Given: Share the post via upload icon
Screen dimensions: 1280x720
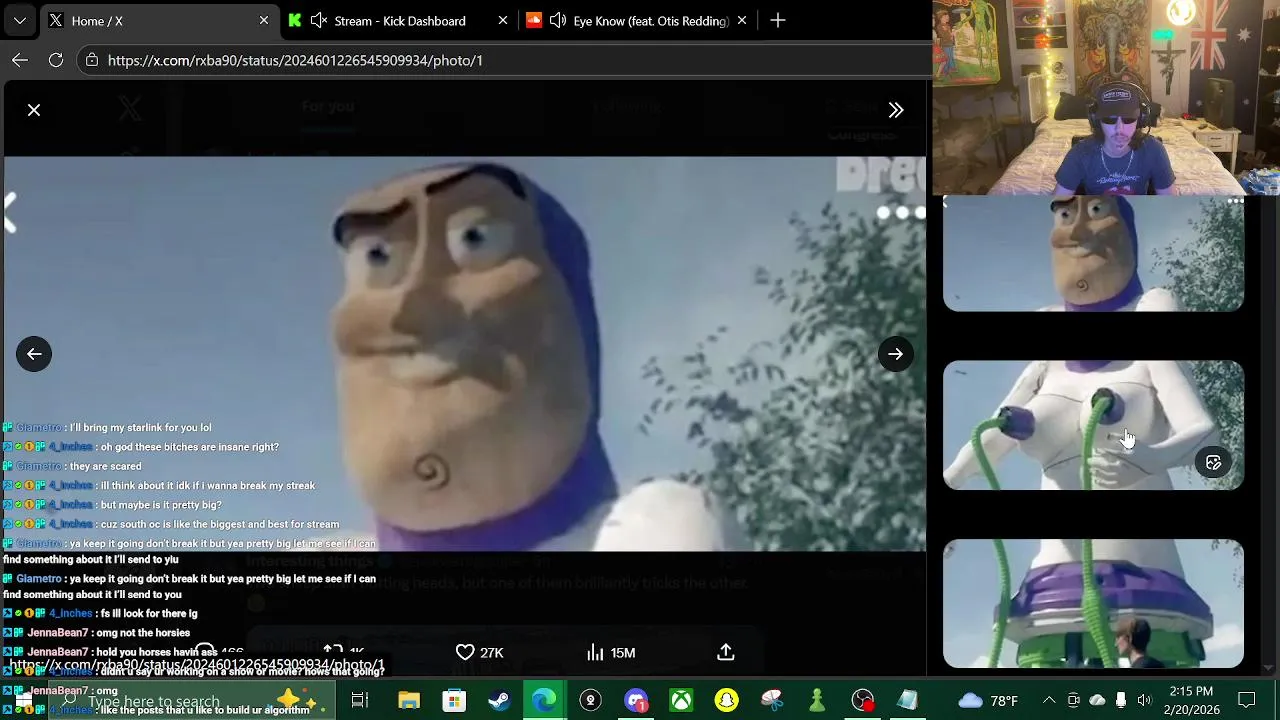Looking at the screenshot, I should tap(726, 652).
